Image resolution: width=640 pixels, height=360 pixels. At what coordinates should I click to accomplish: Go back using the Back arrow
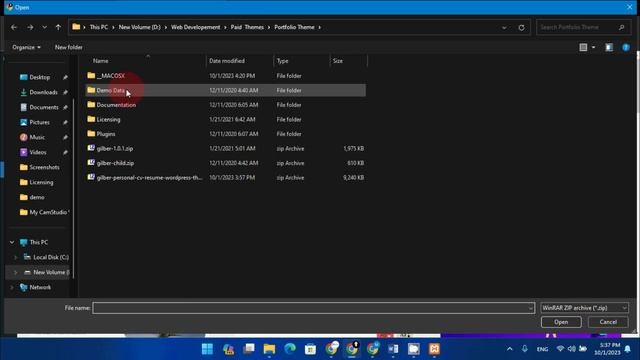click(14, 27)
